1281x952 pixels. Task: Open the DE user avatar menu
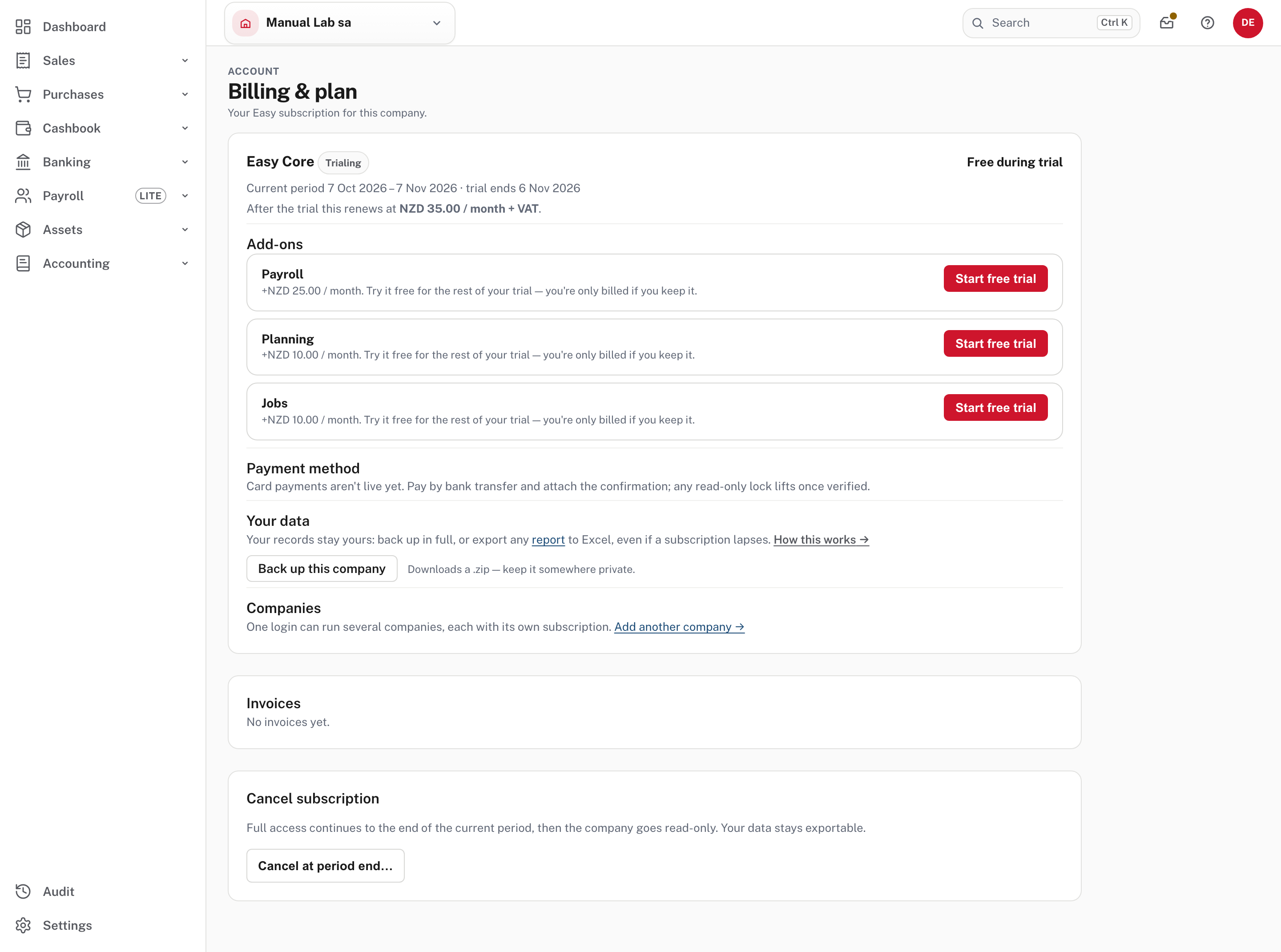[x=1248, y=23]
